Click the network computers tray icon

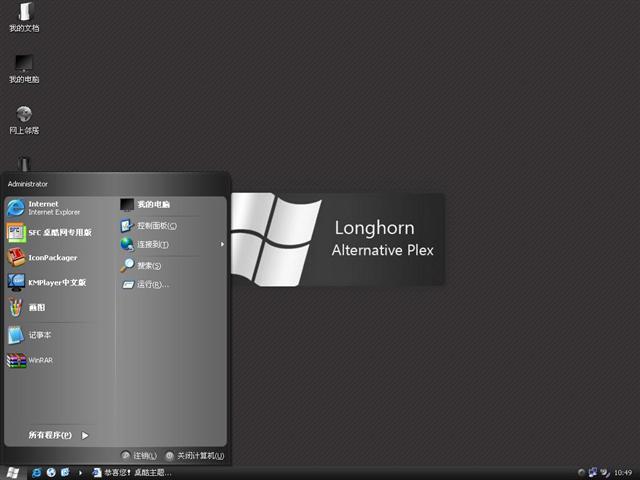pyautogui.click(x=593, y=472)
